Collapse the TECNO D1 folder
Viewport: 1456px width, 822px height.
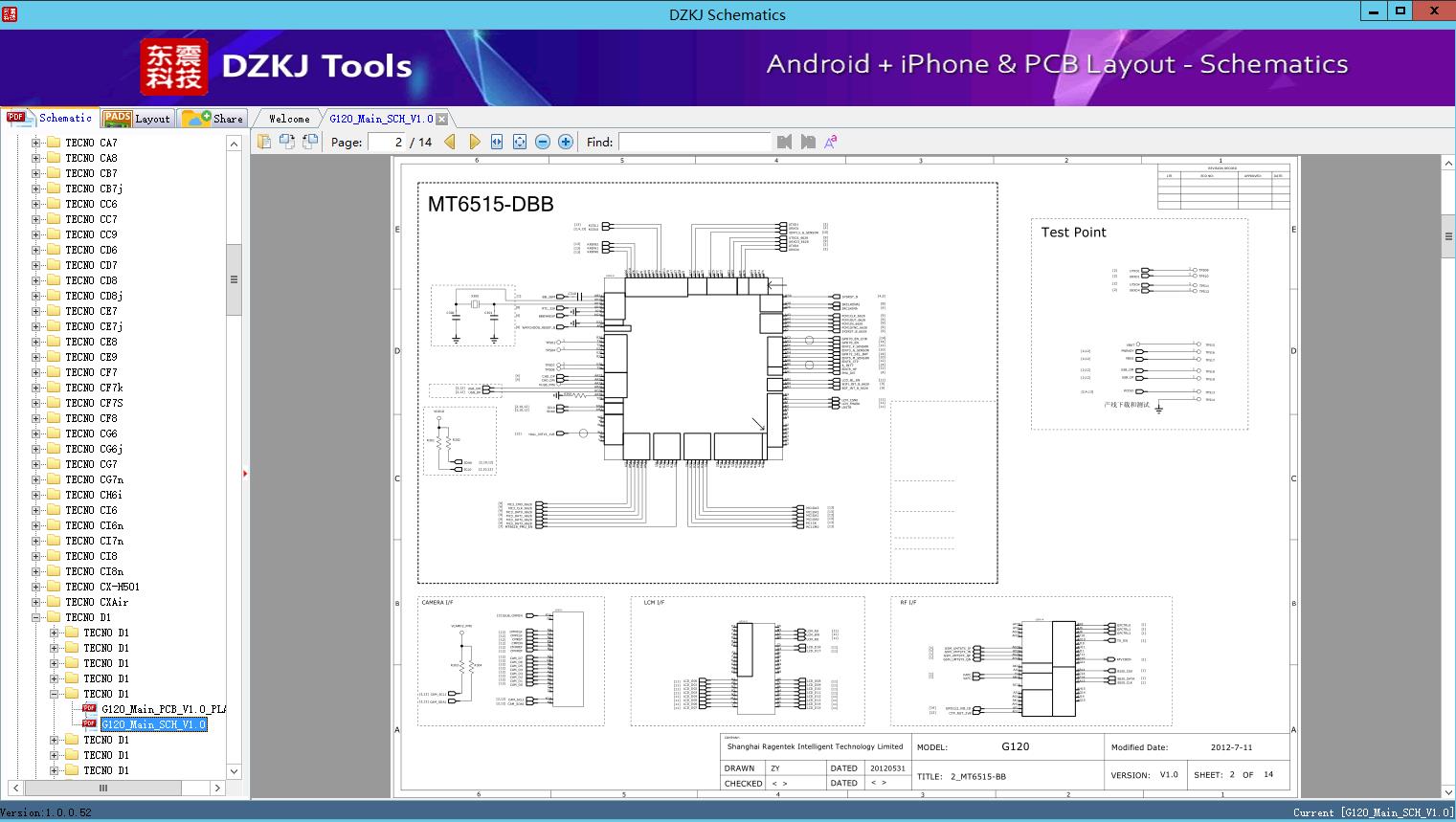[36, 617]
